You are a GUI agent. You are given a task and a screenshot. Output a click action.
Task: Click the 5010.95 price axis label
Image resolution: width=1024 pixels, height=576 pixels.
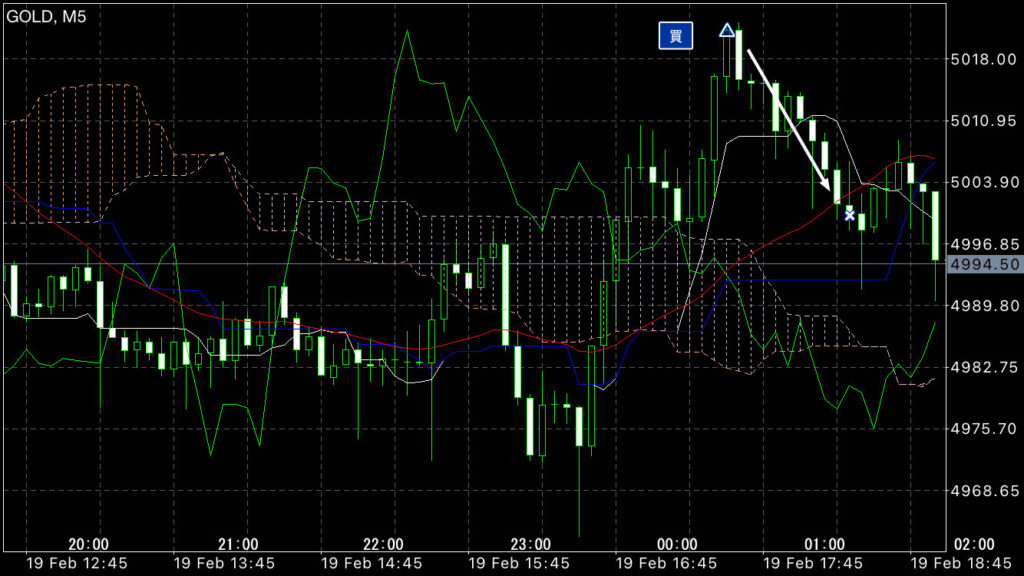[984, 121]
